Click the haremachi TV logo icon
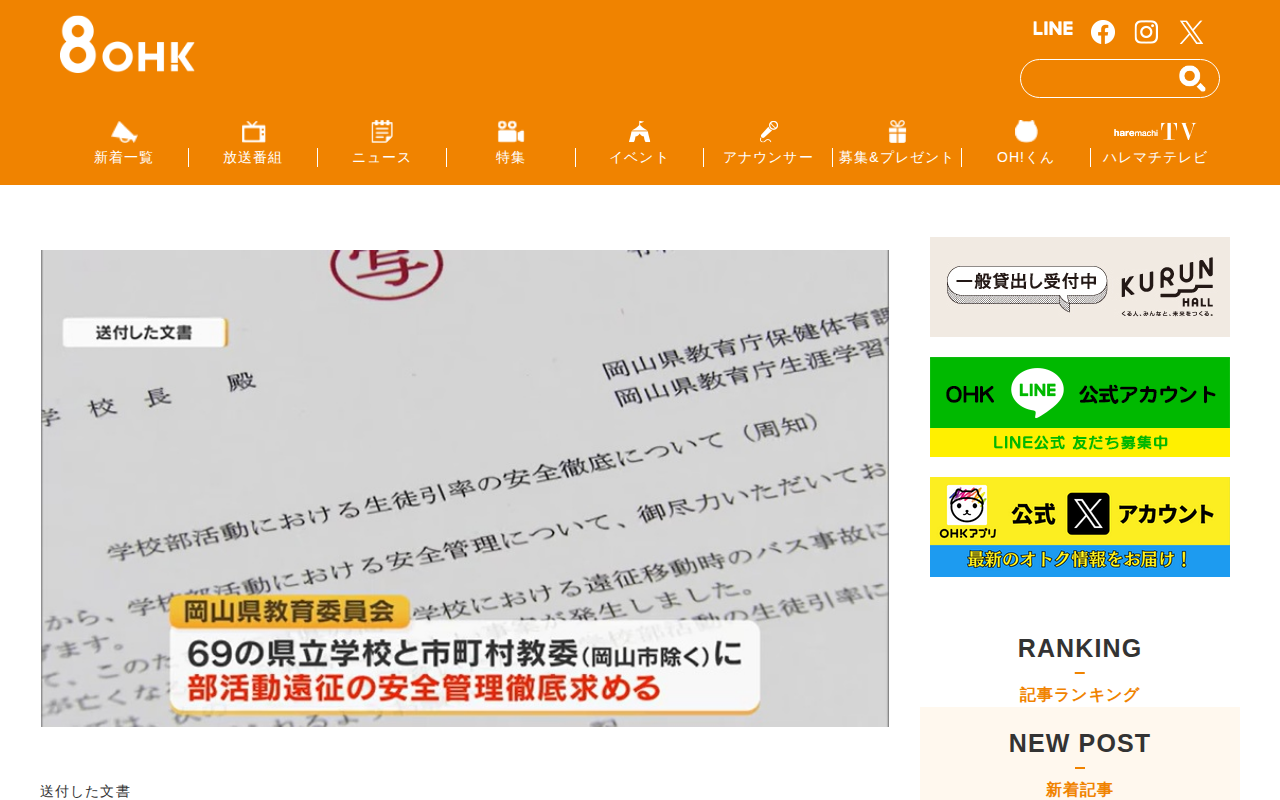1280x800 pixels. [x=1155, y=131]
